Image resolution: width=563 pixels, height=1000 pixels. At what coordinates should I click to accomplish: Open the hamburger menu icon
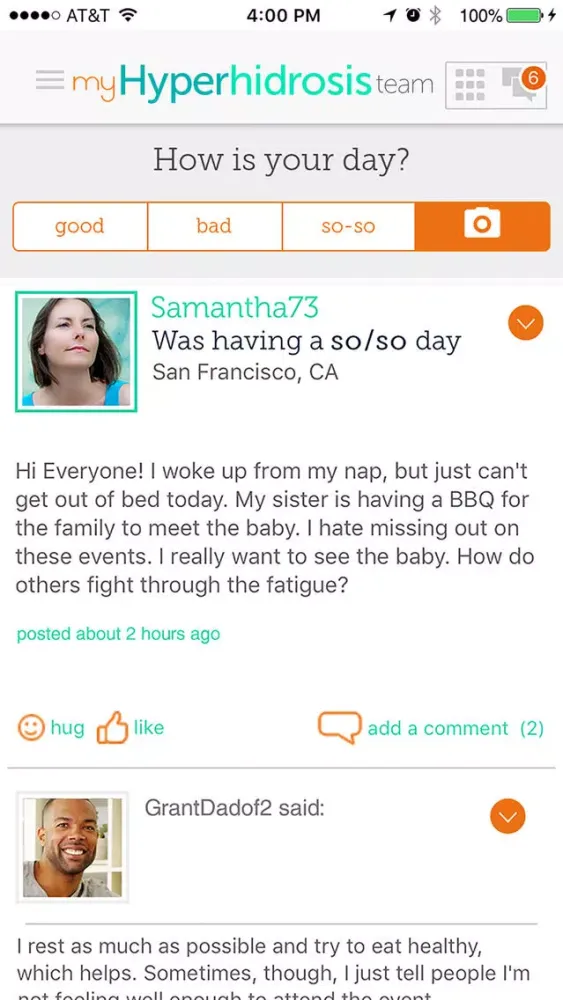click(49, 80)
